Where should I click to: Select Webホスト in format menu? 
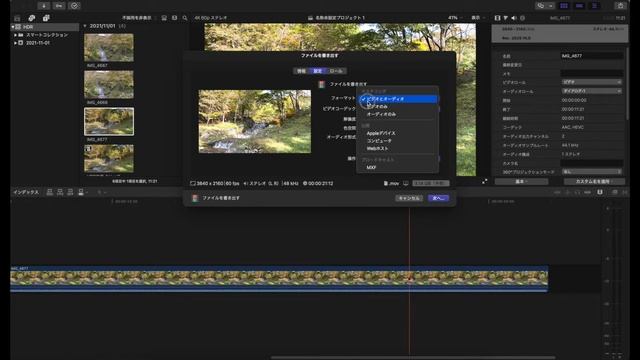tap(398, 149)
